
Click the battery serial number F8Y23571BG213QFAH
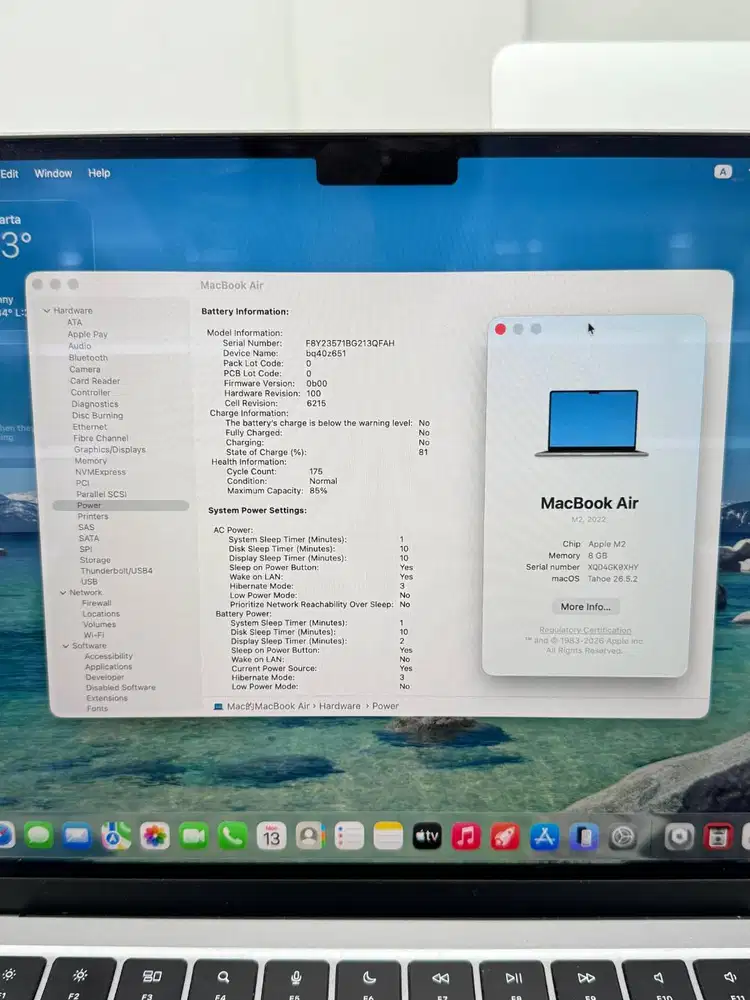pyautogui.click(x=350, y=343)
